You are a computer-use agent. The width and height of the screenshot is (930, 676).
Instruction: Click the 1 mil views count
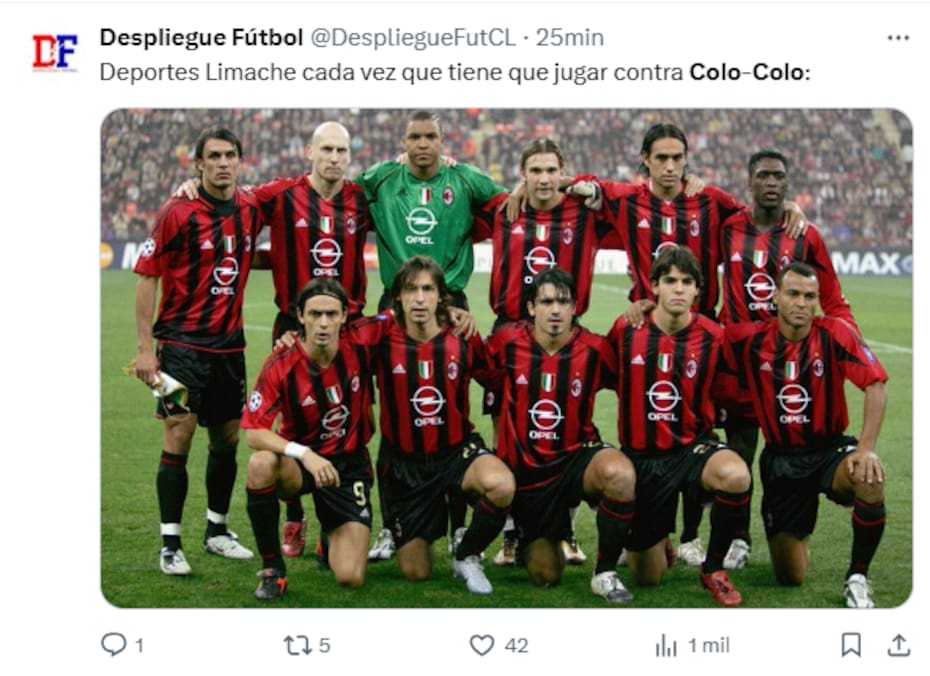pyautogui.click(x=709, y=645)
